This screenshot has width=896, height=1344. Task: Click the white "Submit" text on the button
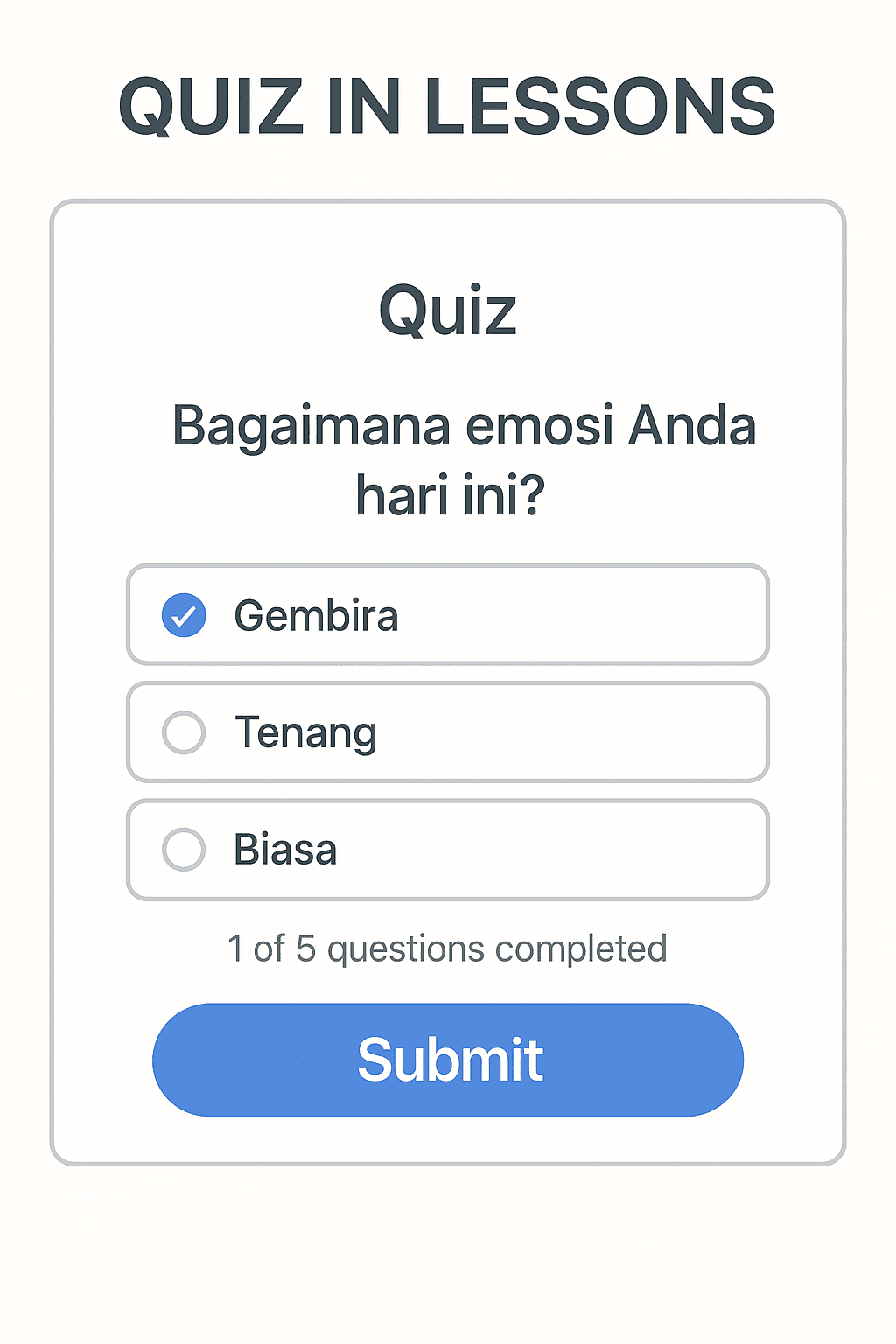pyautogui.click(x=450, y=1060)
